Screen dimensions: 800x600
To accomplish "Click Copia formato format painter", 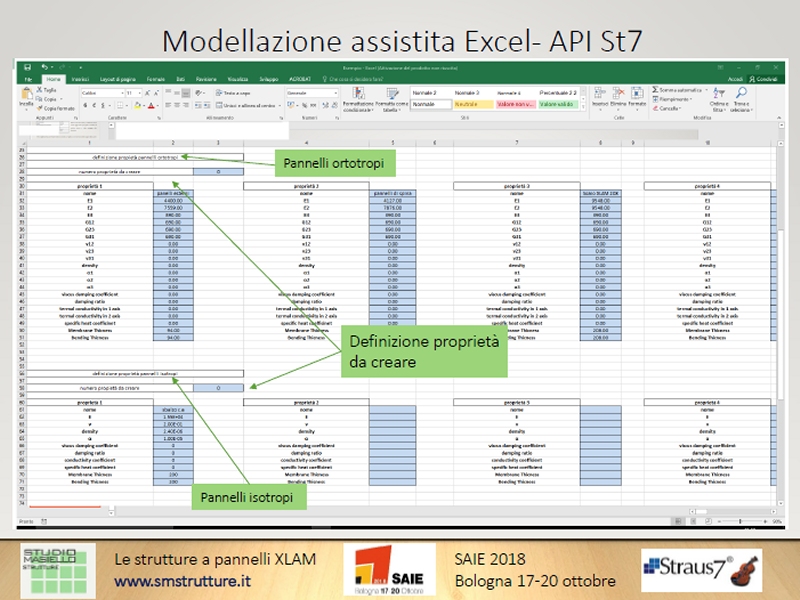I will [x=56, y=109].
